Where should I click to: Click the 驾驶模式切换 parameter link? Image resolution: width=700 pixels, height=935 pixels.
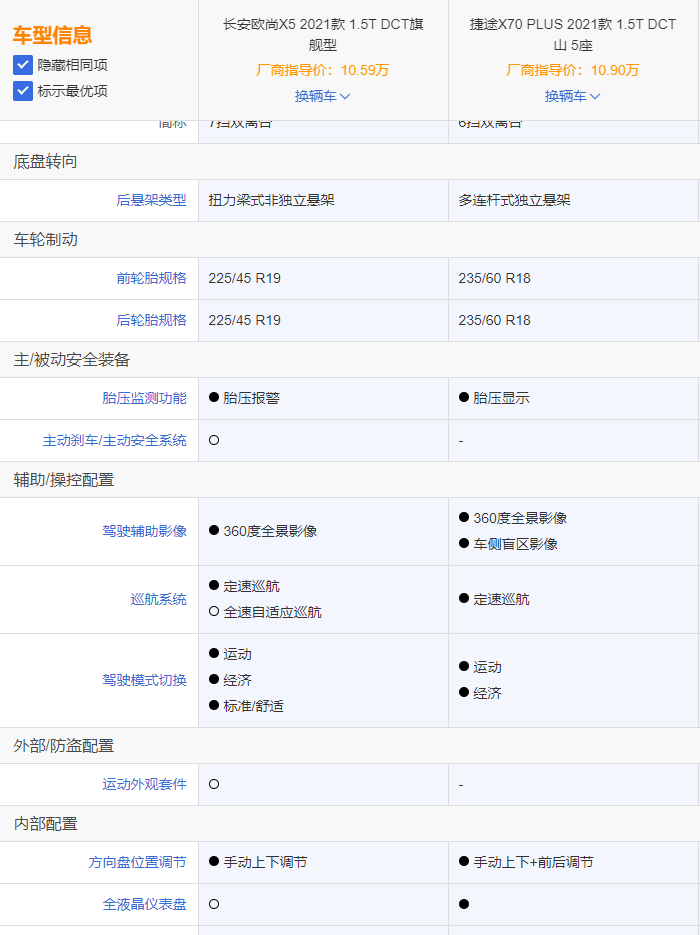coord(144,680)
